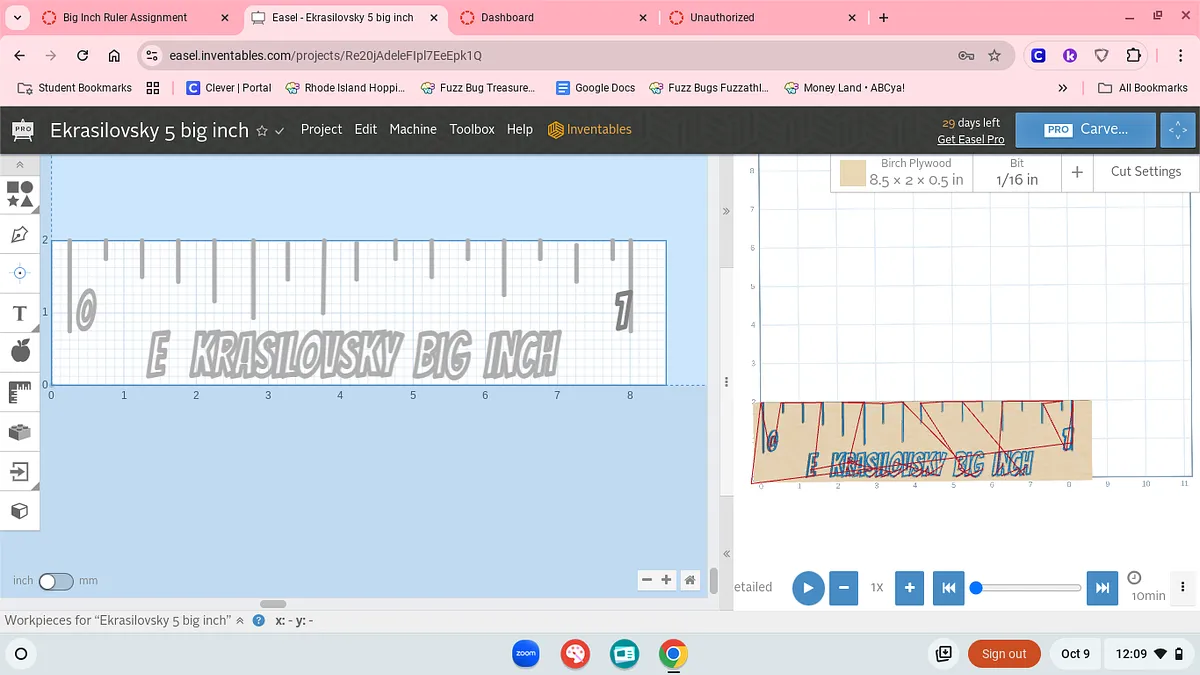Open Birch Plywood material selector
The height and width of the screenshot is (675, 1200).
901,172
